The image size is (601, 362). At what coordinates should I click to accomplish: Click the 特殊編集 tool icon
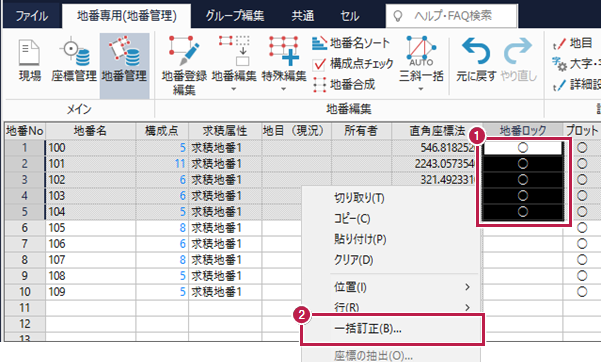click(284, 59)
